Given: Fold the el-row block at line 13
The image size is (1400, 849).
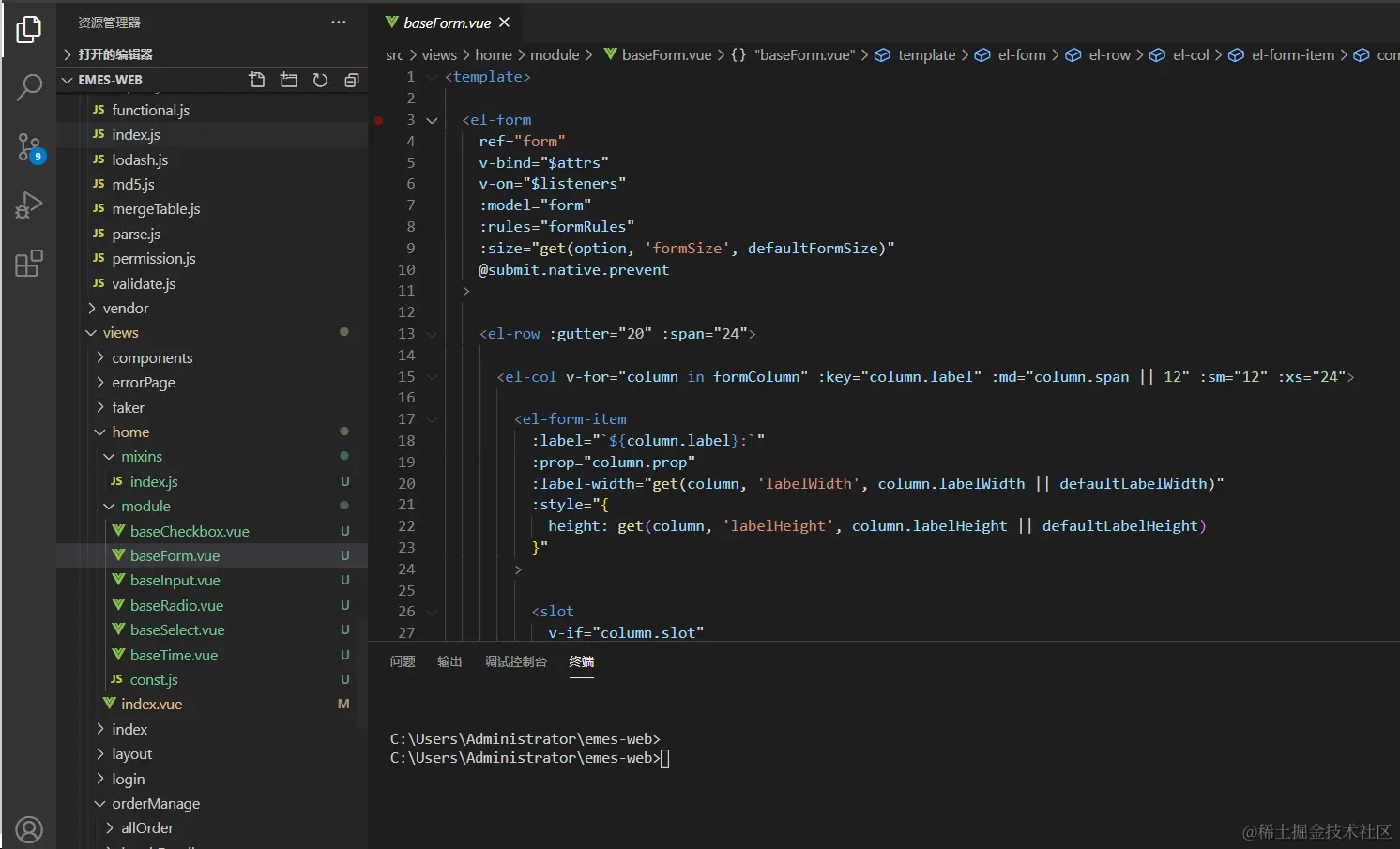Looking at the screenshot, I should point(432,334).
